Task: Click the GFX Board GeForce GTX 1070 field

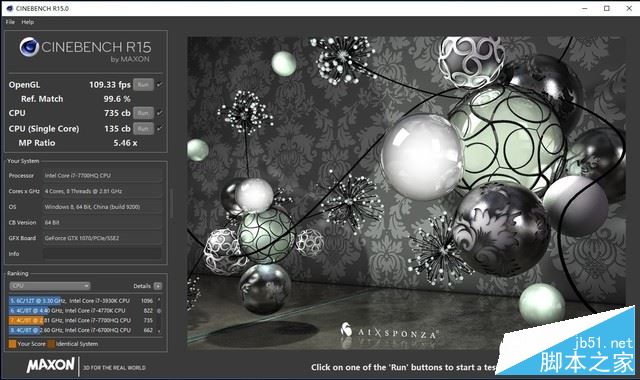Action: [x=102, y=238]
